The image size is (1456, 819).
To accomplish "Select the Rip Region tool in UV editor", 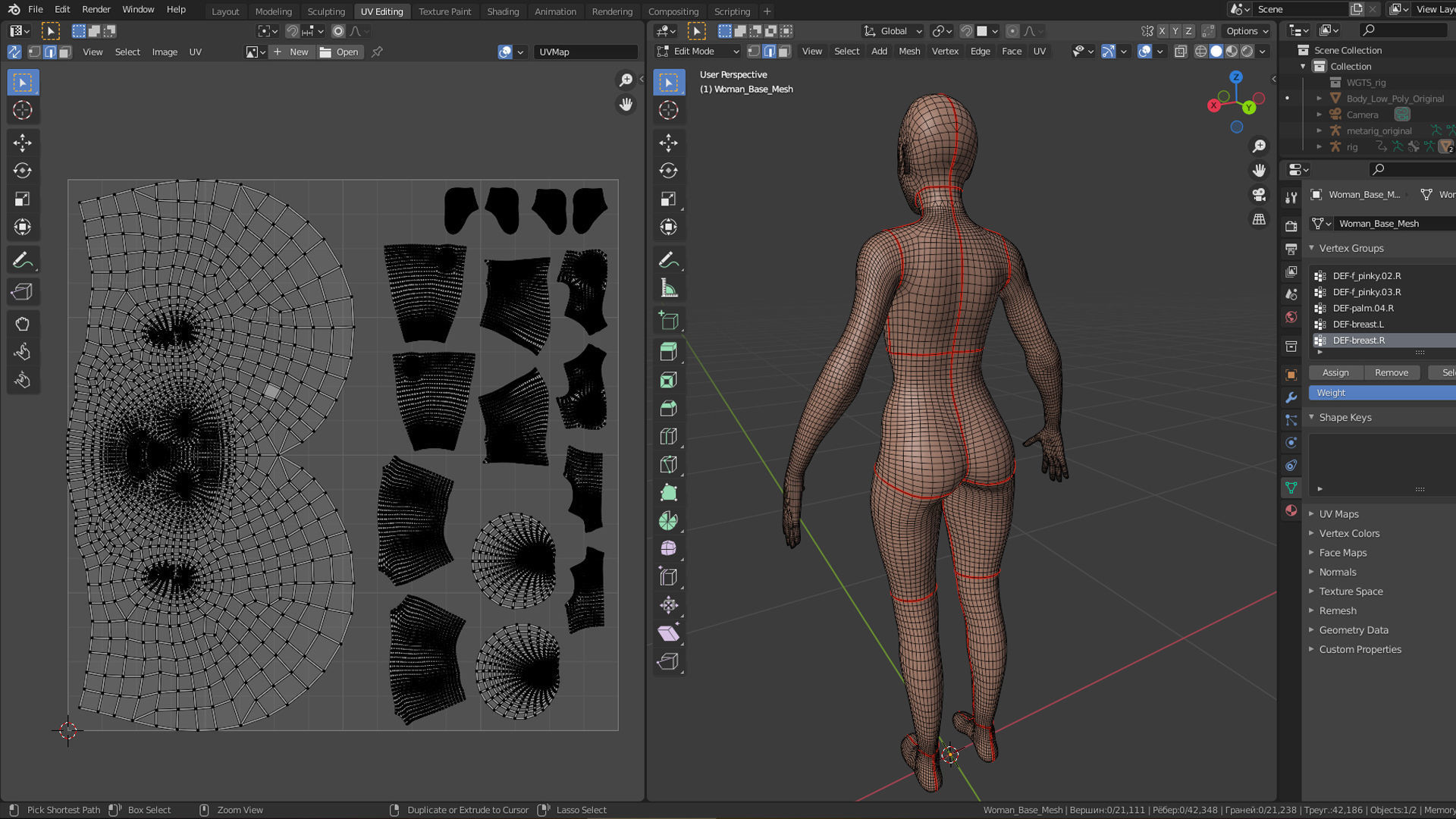I will click(23, 291).
